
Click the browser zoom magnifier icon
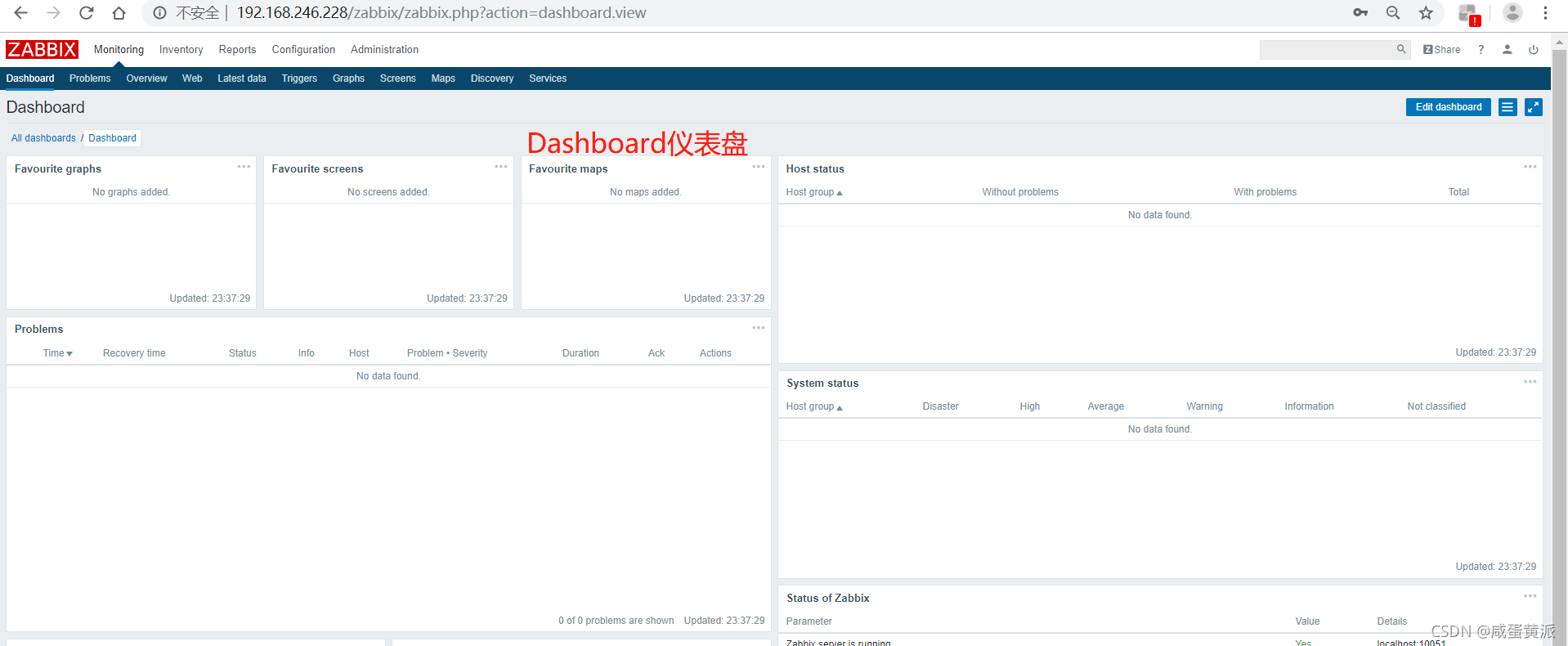1393,12
